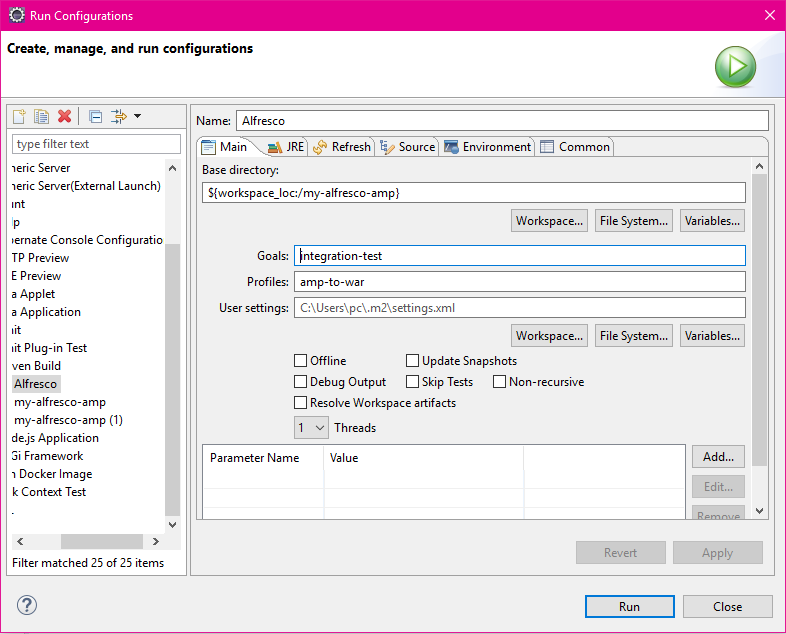The width and height of the screenshot is (786, 634).
Task: Click the Goals input field
Action: pyautogui.click(x=520, y=256)
